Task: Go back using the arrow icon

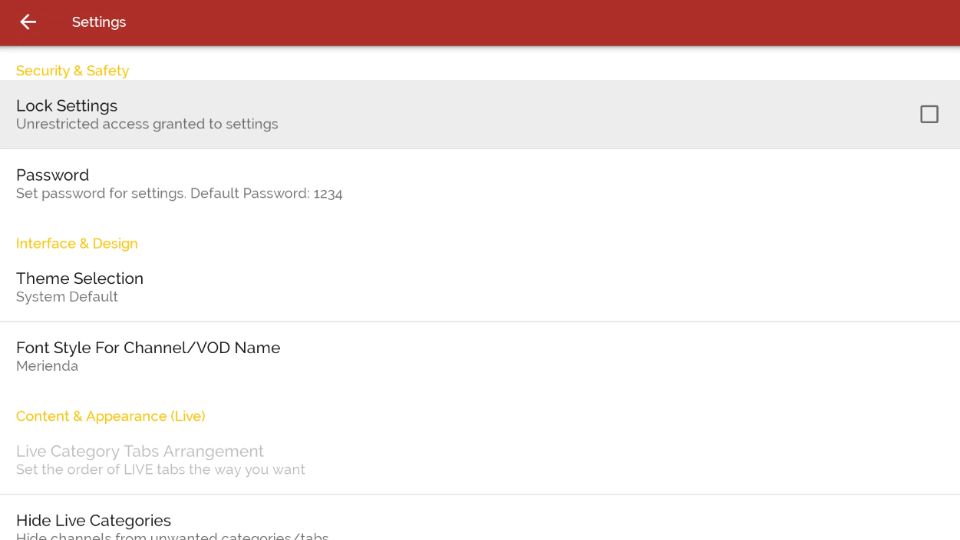Action: pos(28,22)
